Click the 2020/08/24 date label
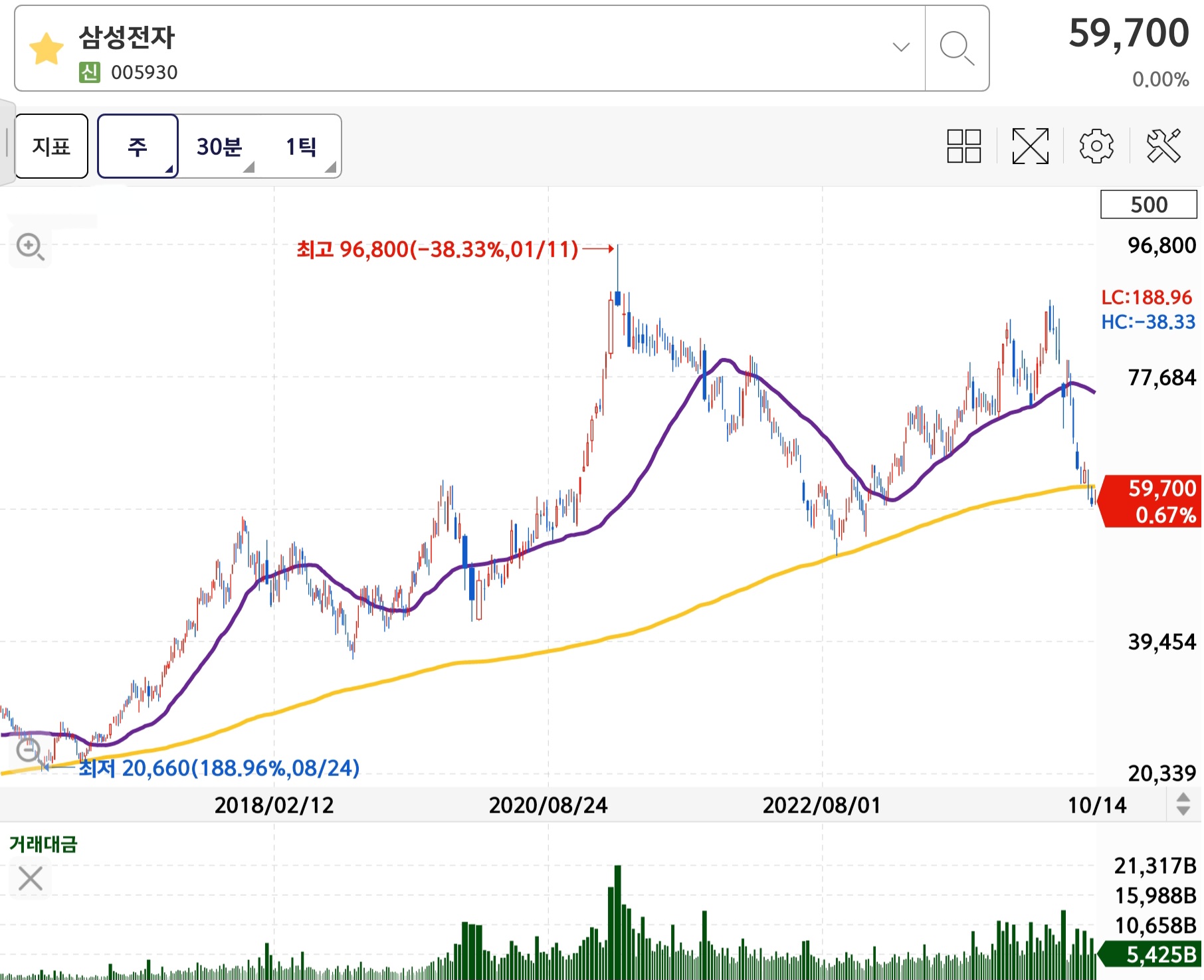 click(x=548, y=805)
